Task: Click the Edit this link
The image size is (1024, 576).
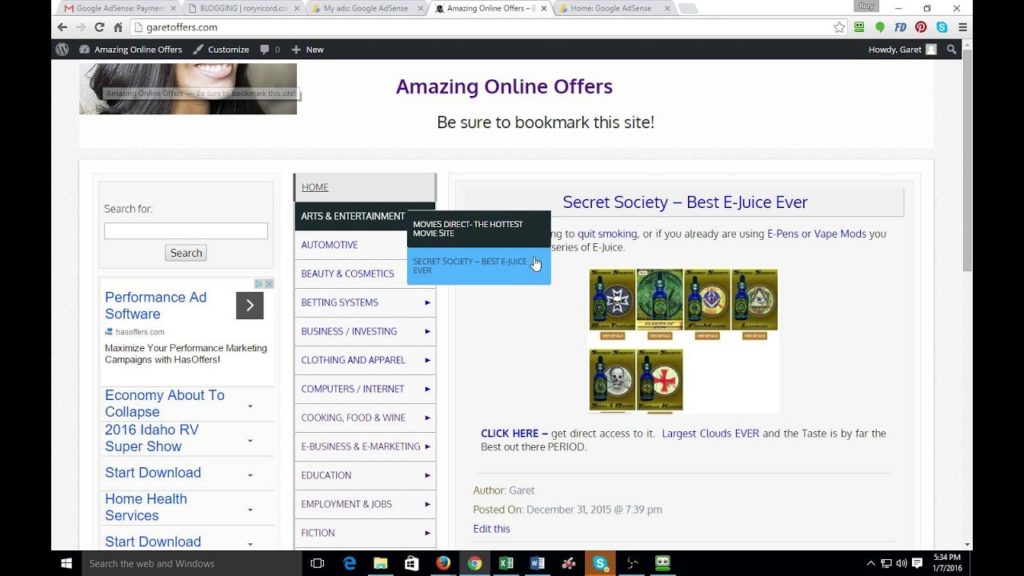Action: tap(491, 528)
